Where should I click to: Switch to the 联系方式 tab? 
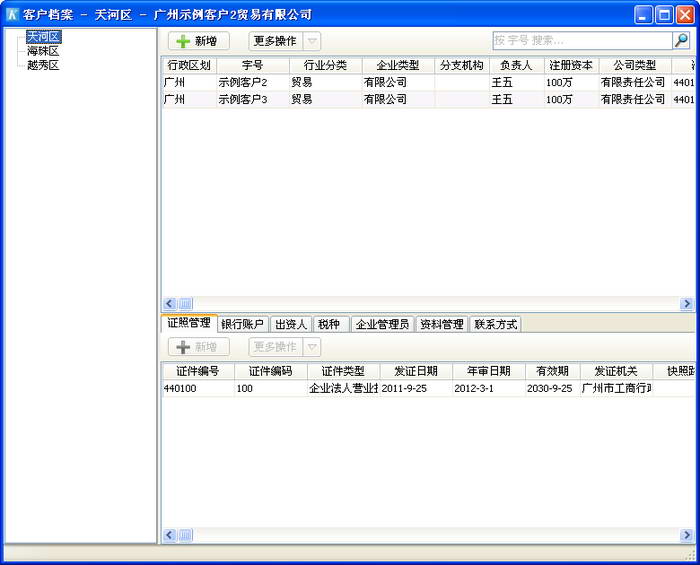click(x=496, y=324)
